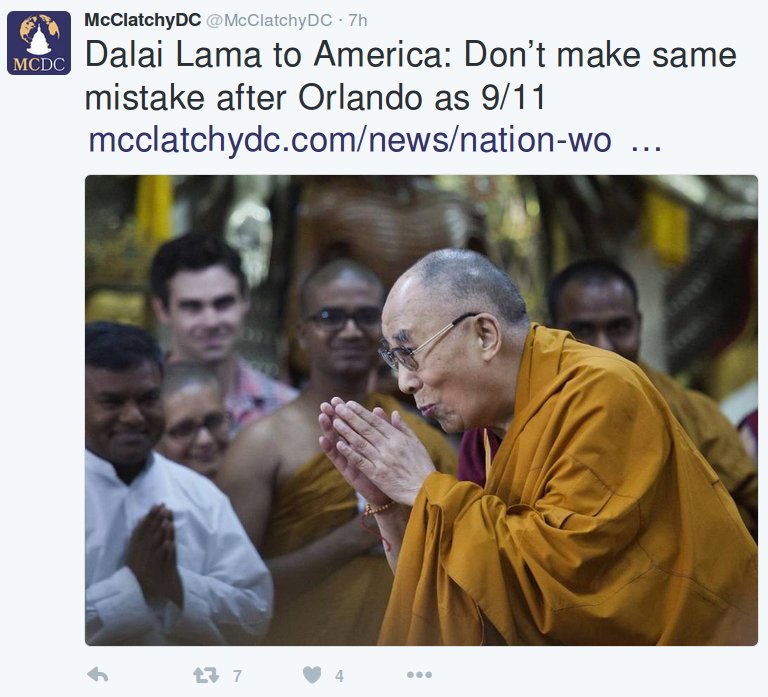Open the McClatchyDC display name profile

tap(143, 20)
